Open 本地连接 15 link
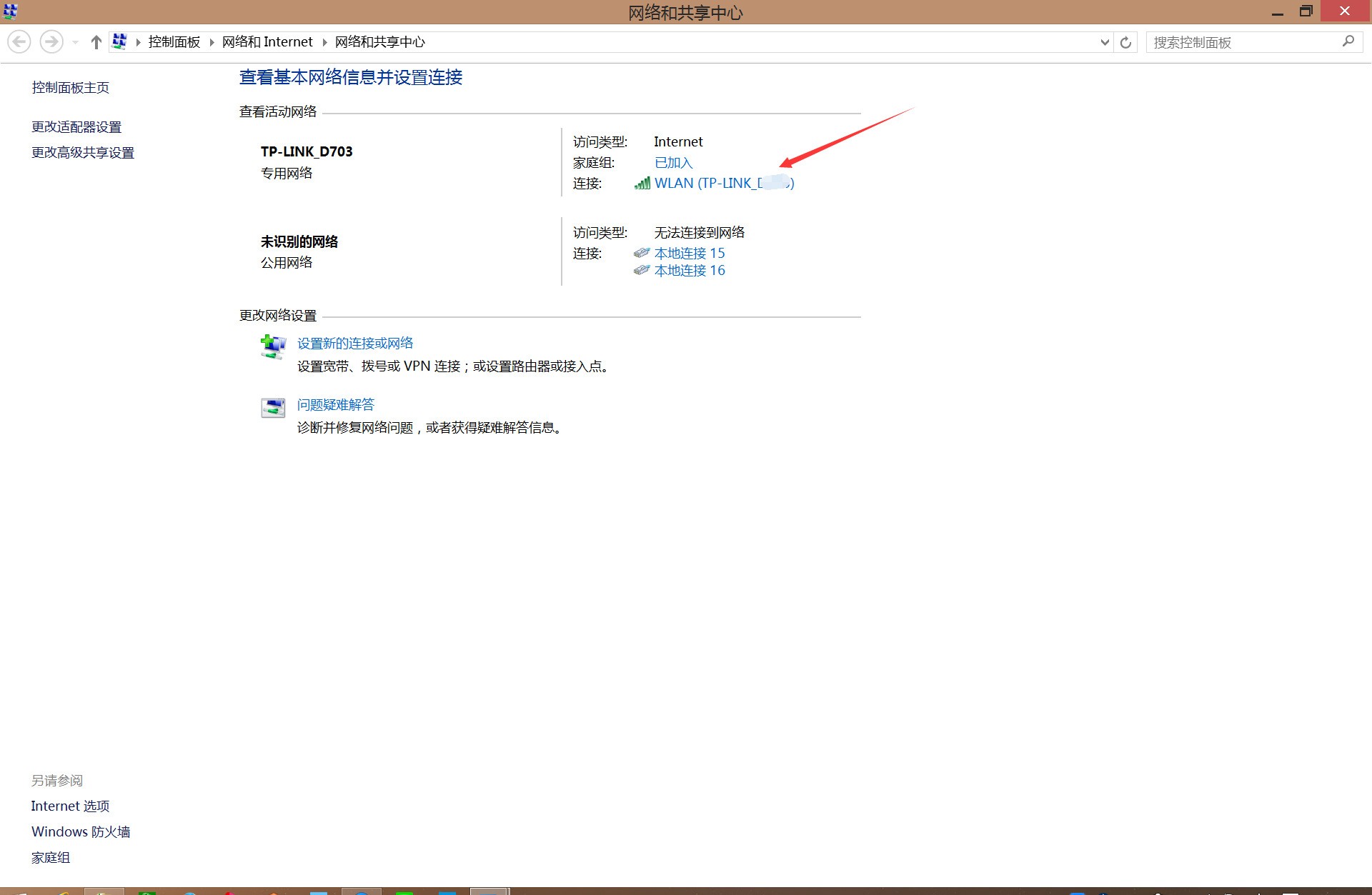This screenshot has width=1372, height=895. (690, 254)
